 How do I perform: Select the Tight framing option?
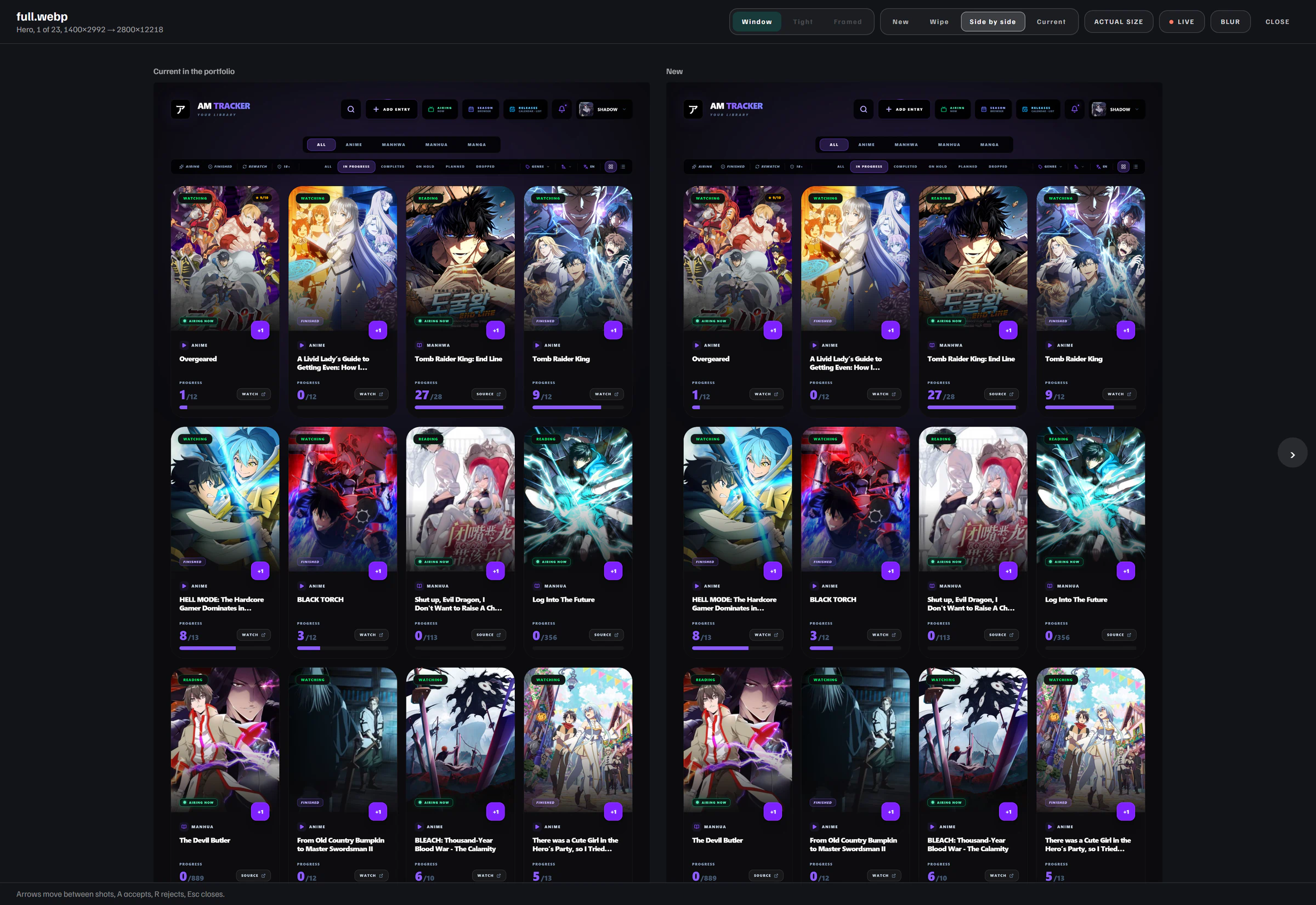[803, 21]
